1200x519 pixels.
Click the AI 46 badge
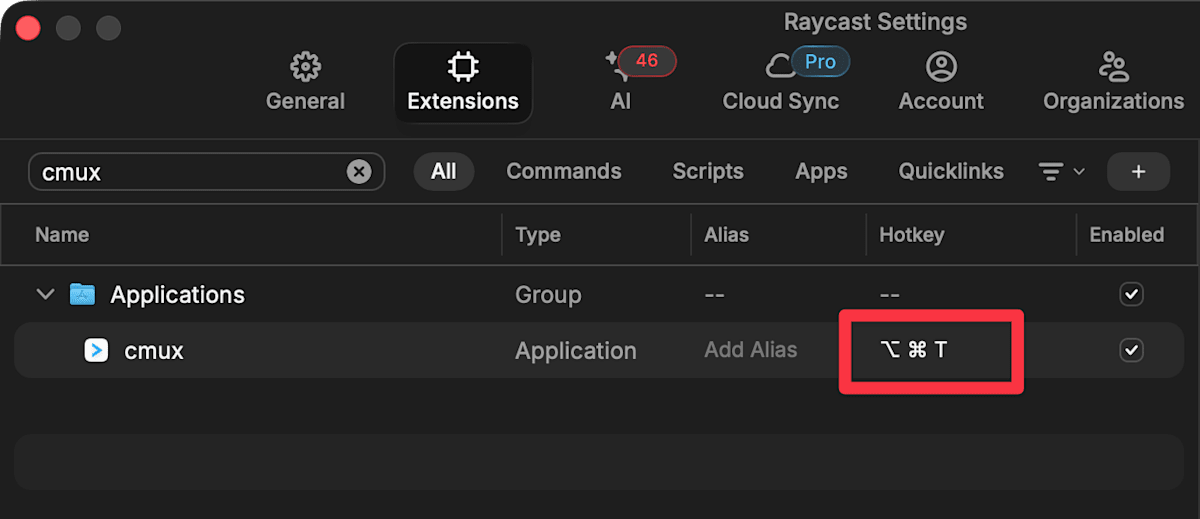coord(647,61)
